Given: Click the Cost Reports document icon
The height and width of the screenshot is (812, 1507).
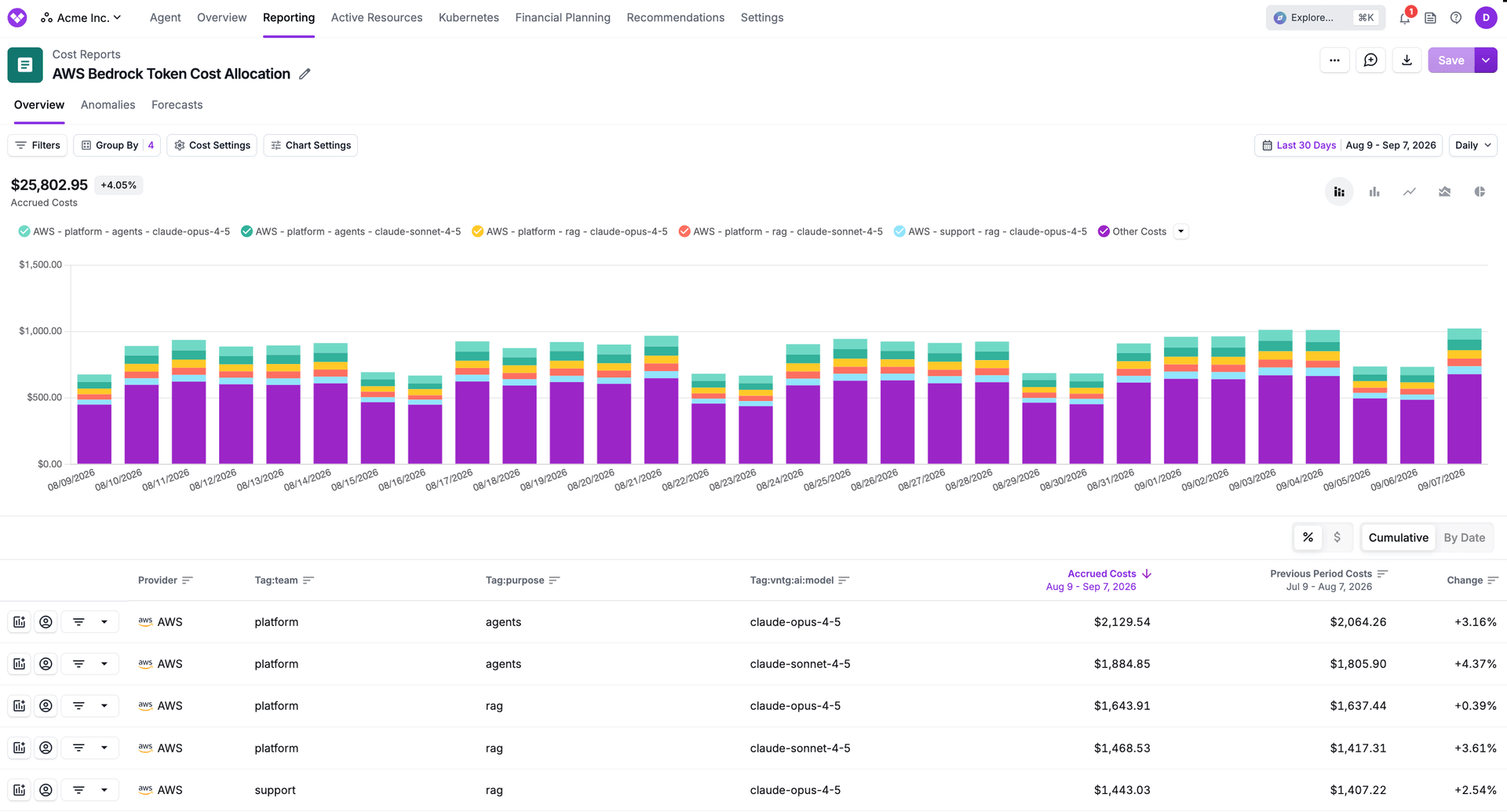Looking at the screenshot, I should [25, 65].
